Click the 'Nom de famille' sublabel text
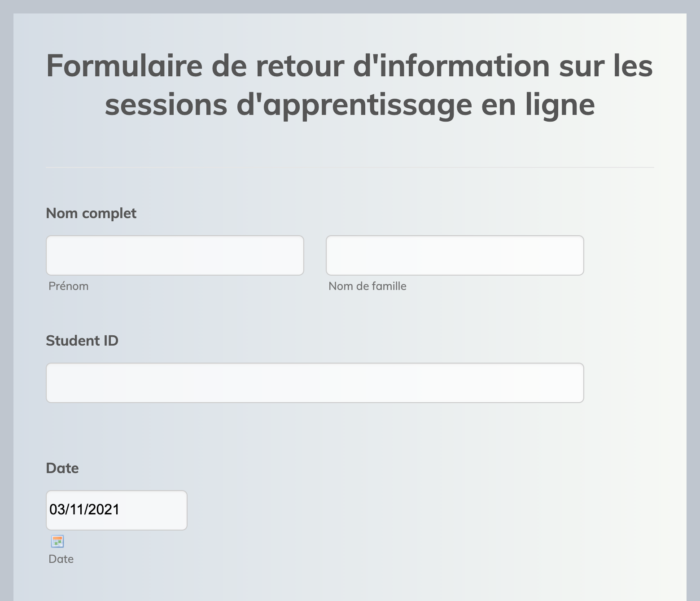 (x=368, y=286)
